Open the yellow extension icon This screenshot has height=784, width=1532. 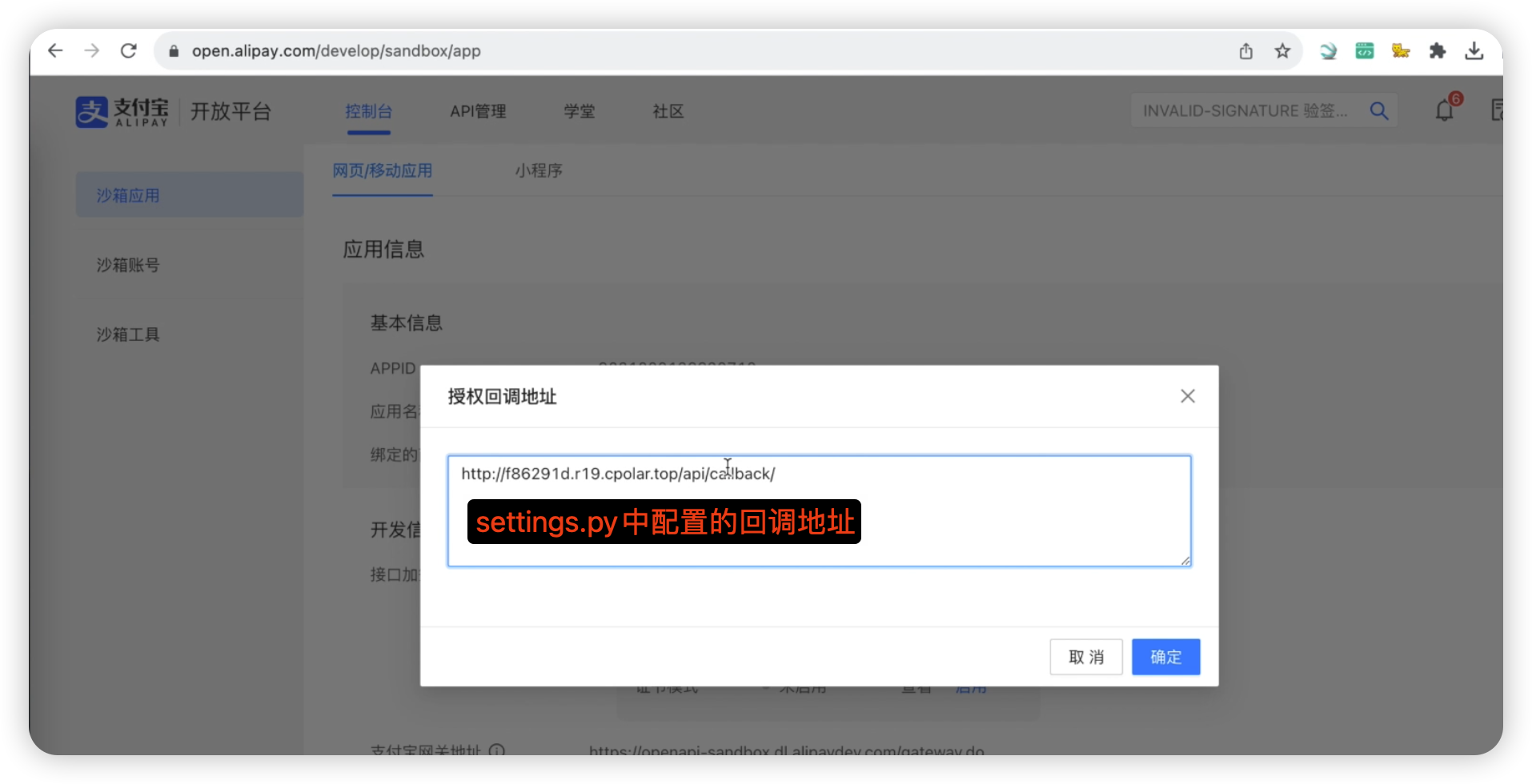pos(1401,51)
